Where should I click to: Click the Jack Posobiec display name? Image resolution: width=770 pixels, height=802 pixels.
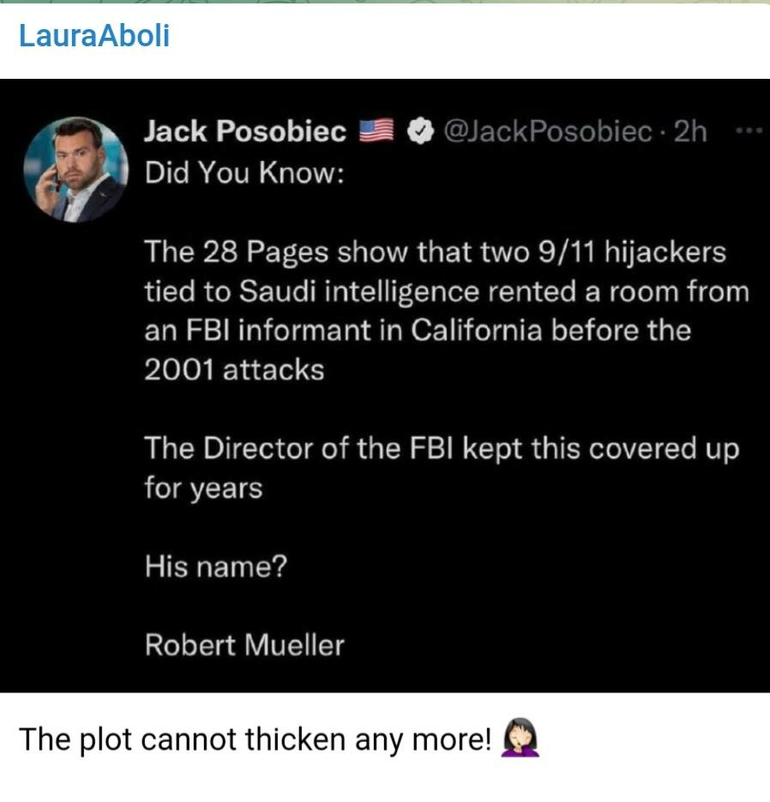pos(246,132)
